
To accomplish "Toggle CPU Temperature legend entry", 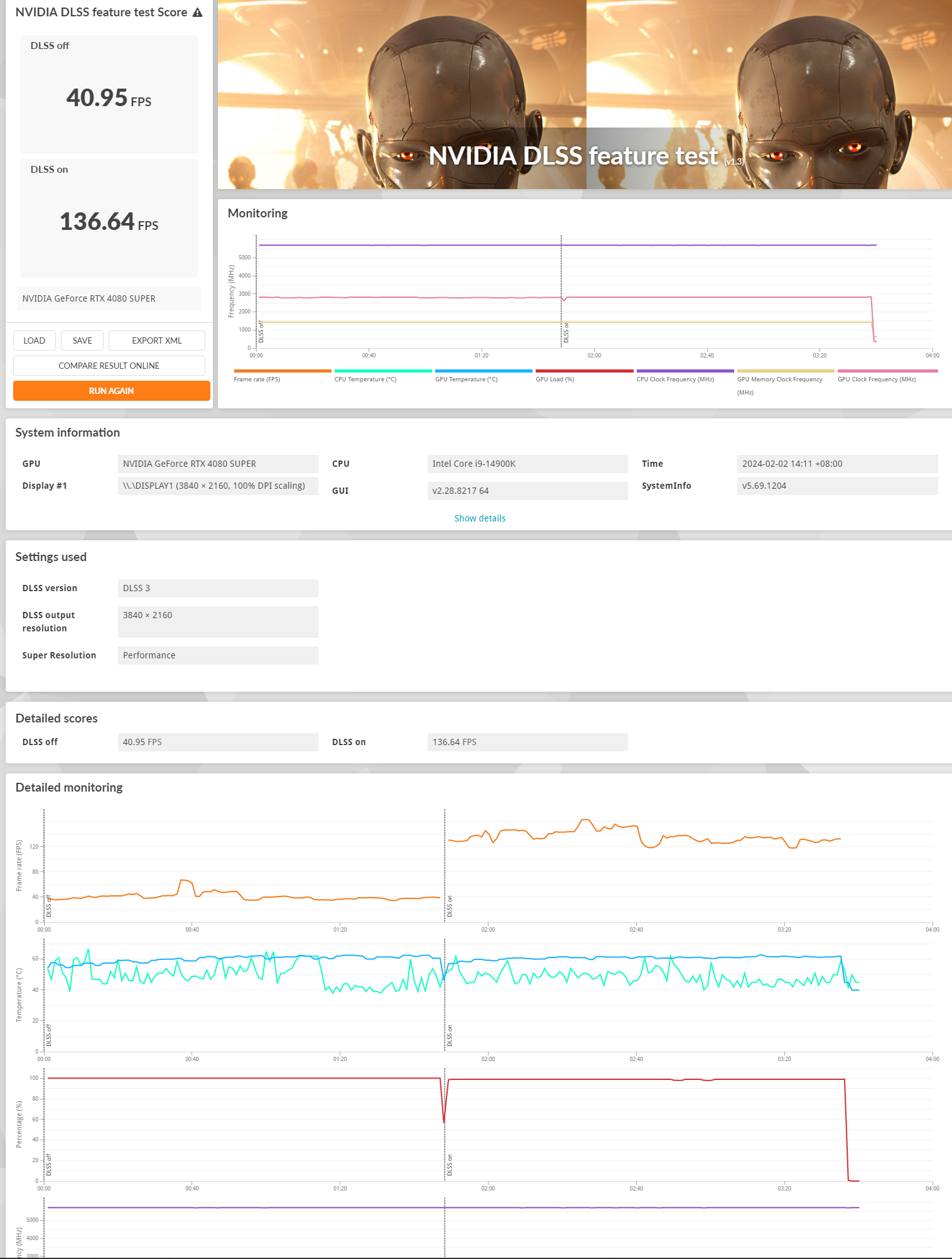I will [x=383, y=376].
